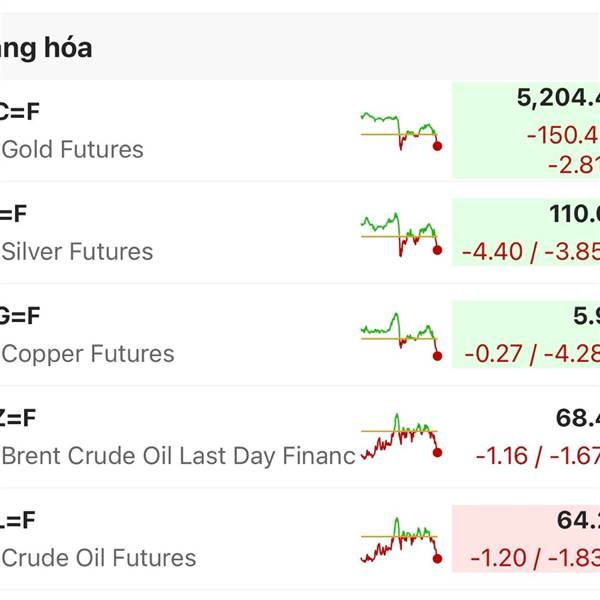The width and height of the screenshot is (600, 600).
Task: Open the Gold Futures name link
Action: [73, 150]
